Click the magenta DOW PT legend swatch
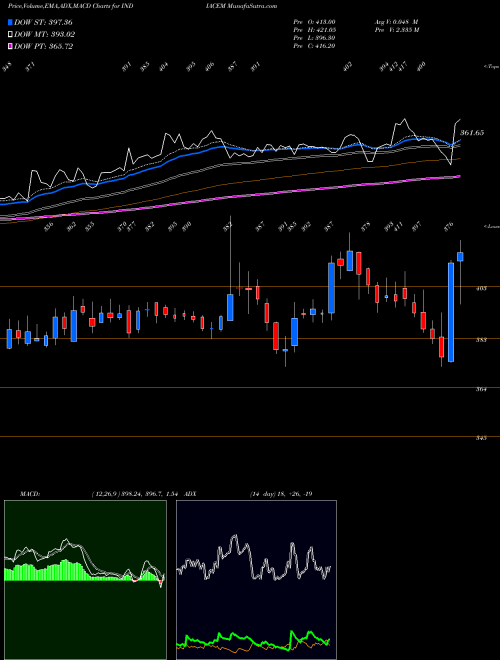 coord(11,46)
